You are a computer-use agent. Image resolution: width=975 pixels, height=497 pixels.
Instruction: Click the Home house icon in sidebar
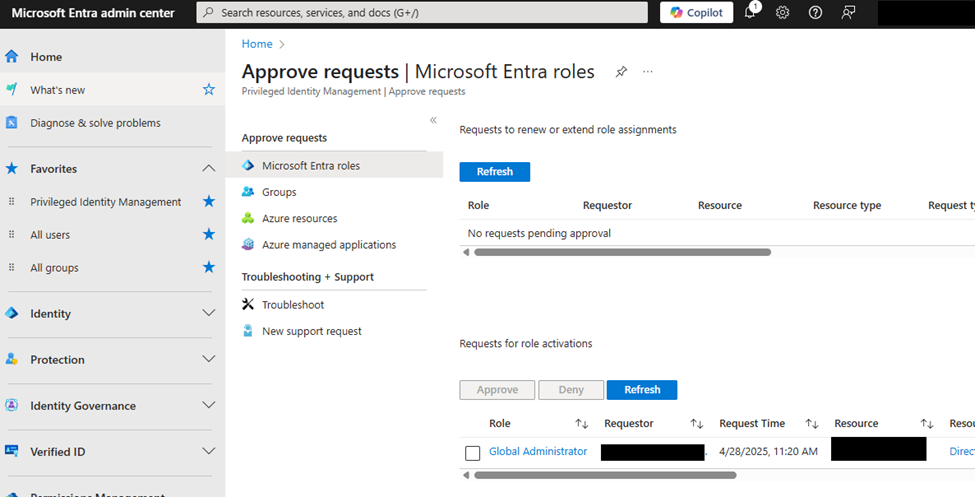pos(12,57)
